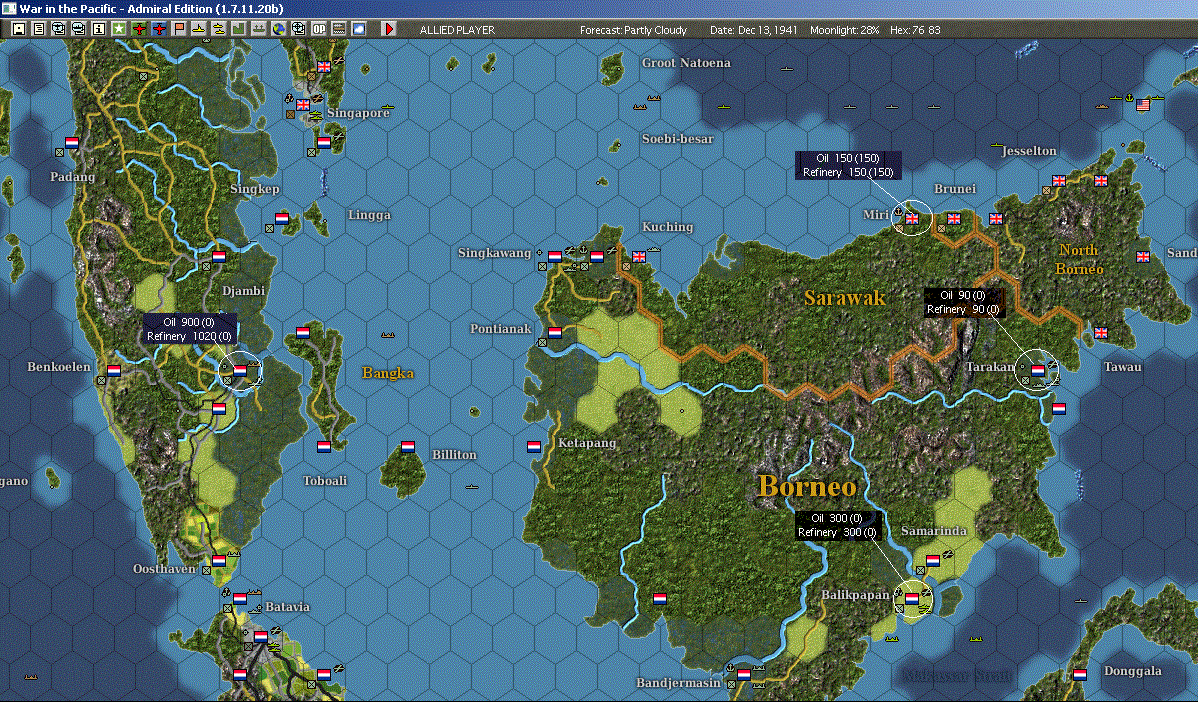Click the Oil 150 (150) info box
The image size is (1198, 702).
(848, 165)
